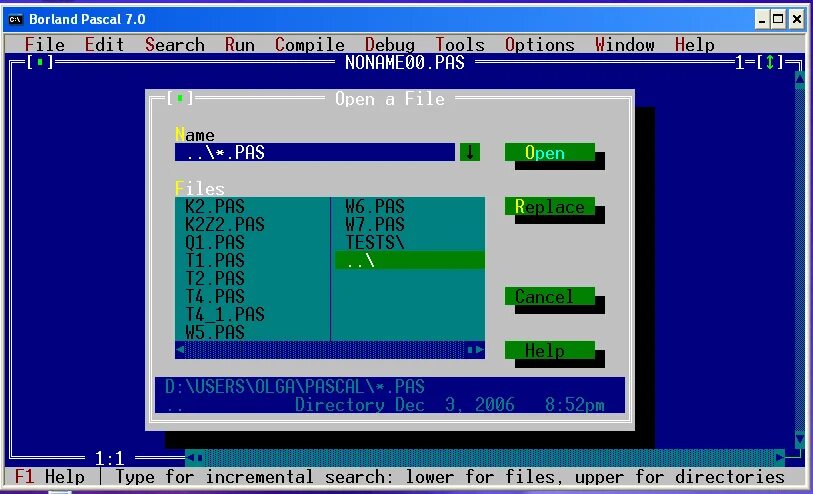Click the editor horizontal scrollbar left arrow
Image resolution: width=813 pixels, height=494 pixels.
[190, 457]
